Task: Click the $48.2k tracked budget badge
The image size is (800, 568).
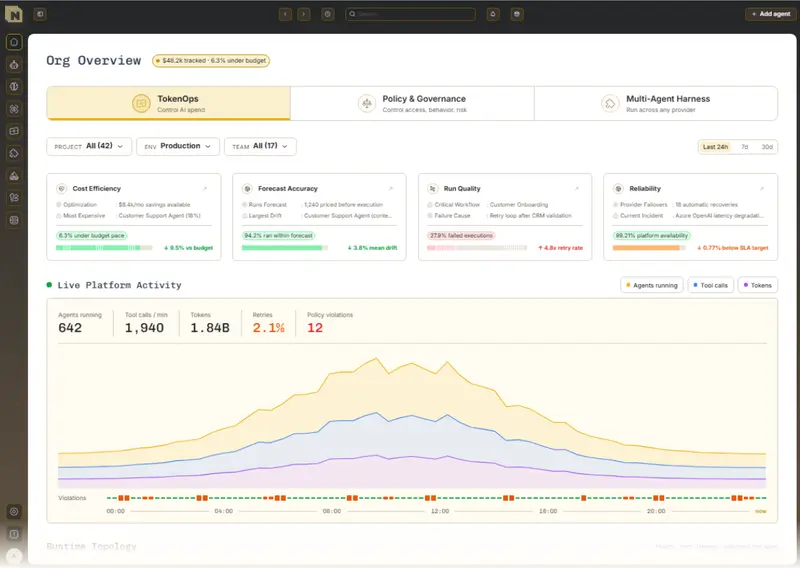Action: (x=211, y=61)
